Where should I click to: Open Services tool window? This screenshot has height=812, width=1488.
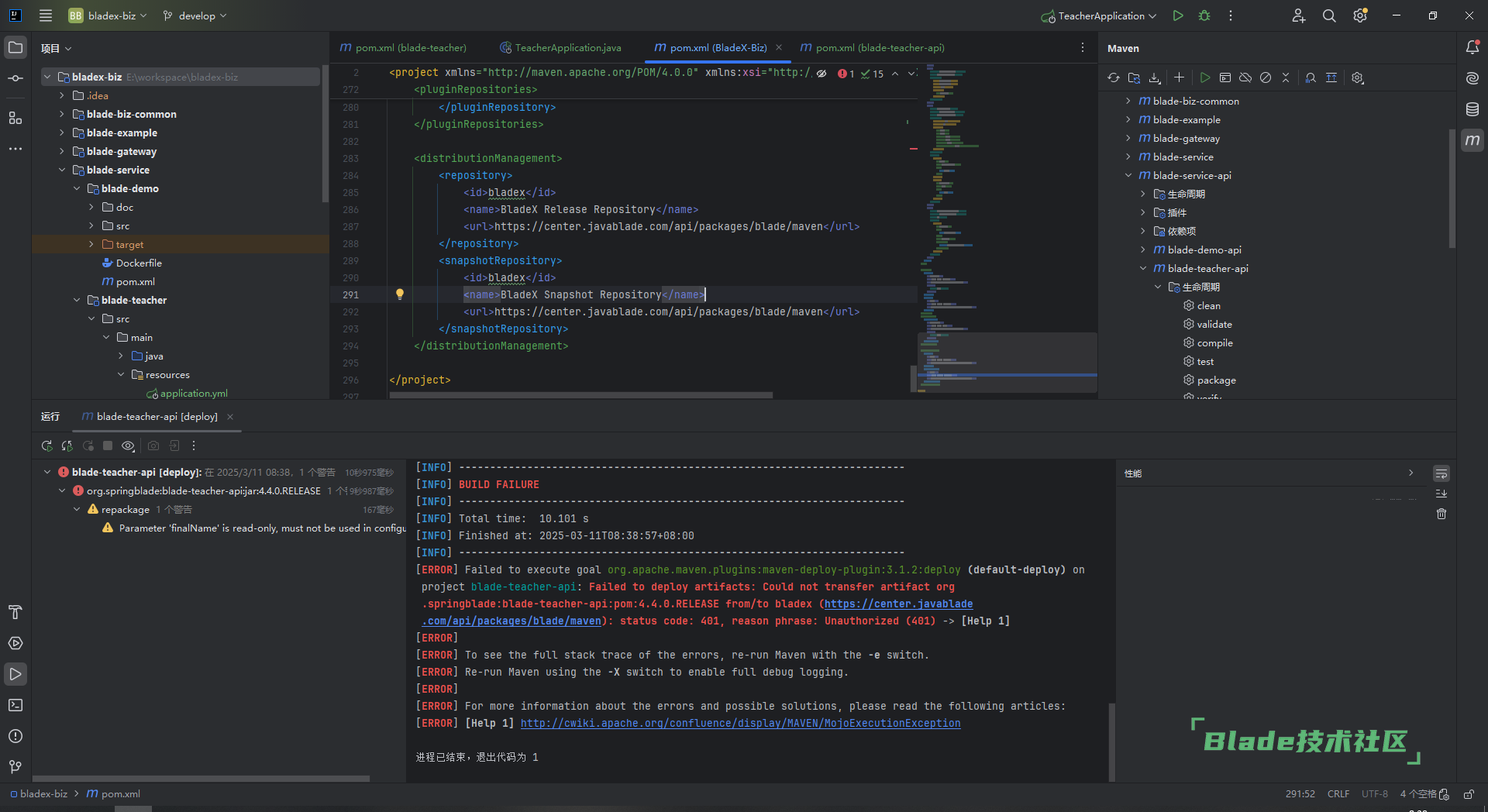(x=15, y=643)
